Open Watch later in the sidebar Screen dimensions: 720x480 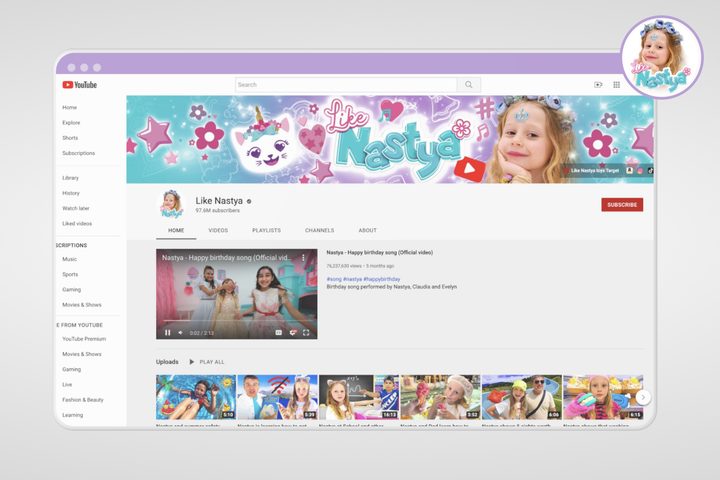click(76, 208)
